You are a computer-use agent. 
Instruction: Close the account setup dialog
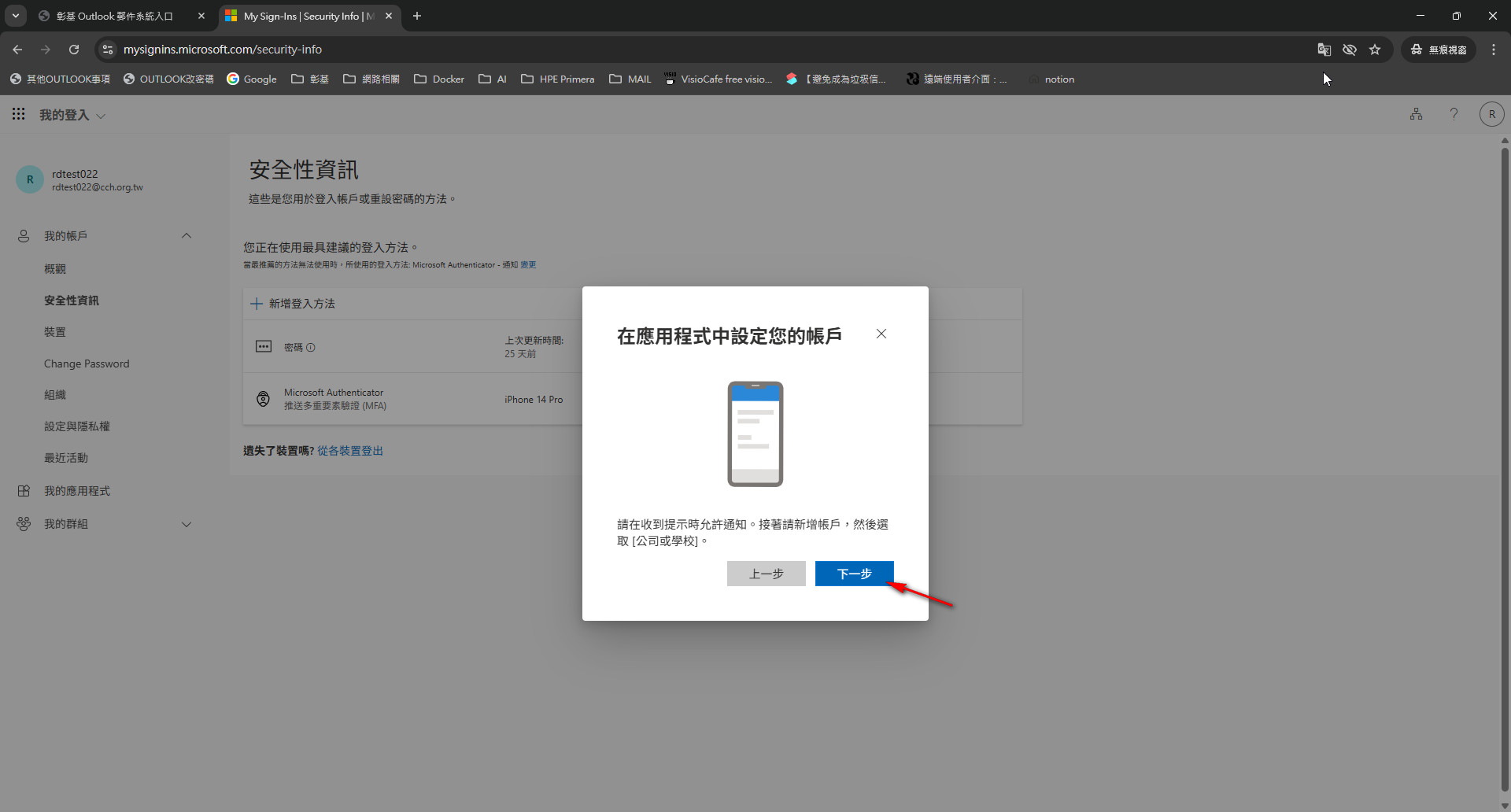pyautogui.click(x=881, y=334)
